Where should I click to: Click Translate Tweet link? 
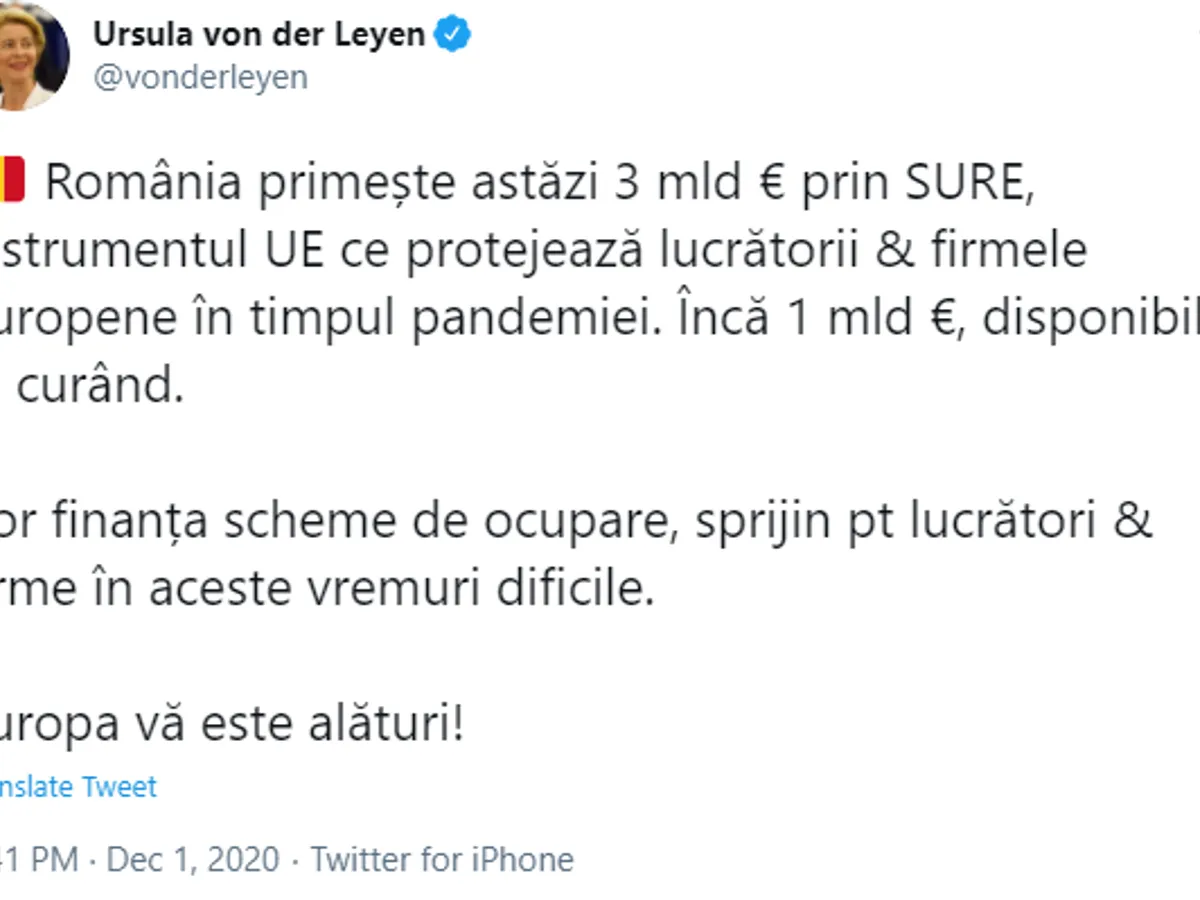[x=78, y=787]
